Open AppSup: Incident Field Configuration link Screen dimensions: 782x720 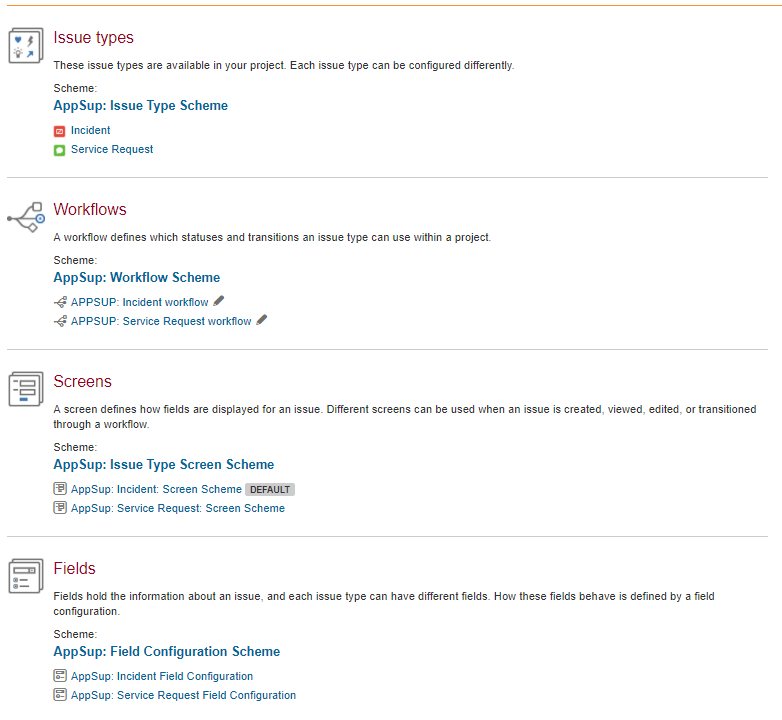point(162,677)
